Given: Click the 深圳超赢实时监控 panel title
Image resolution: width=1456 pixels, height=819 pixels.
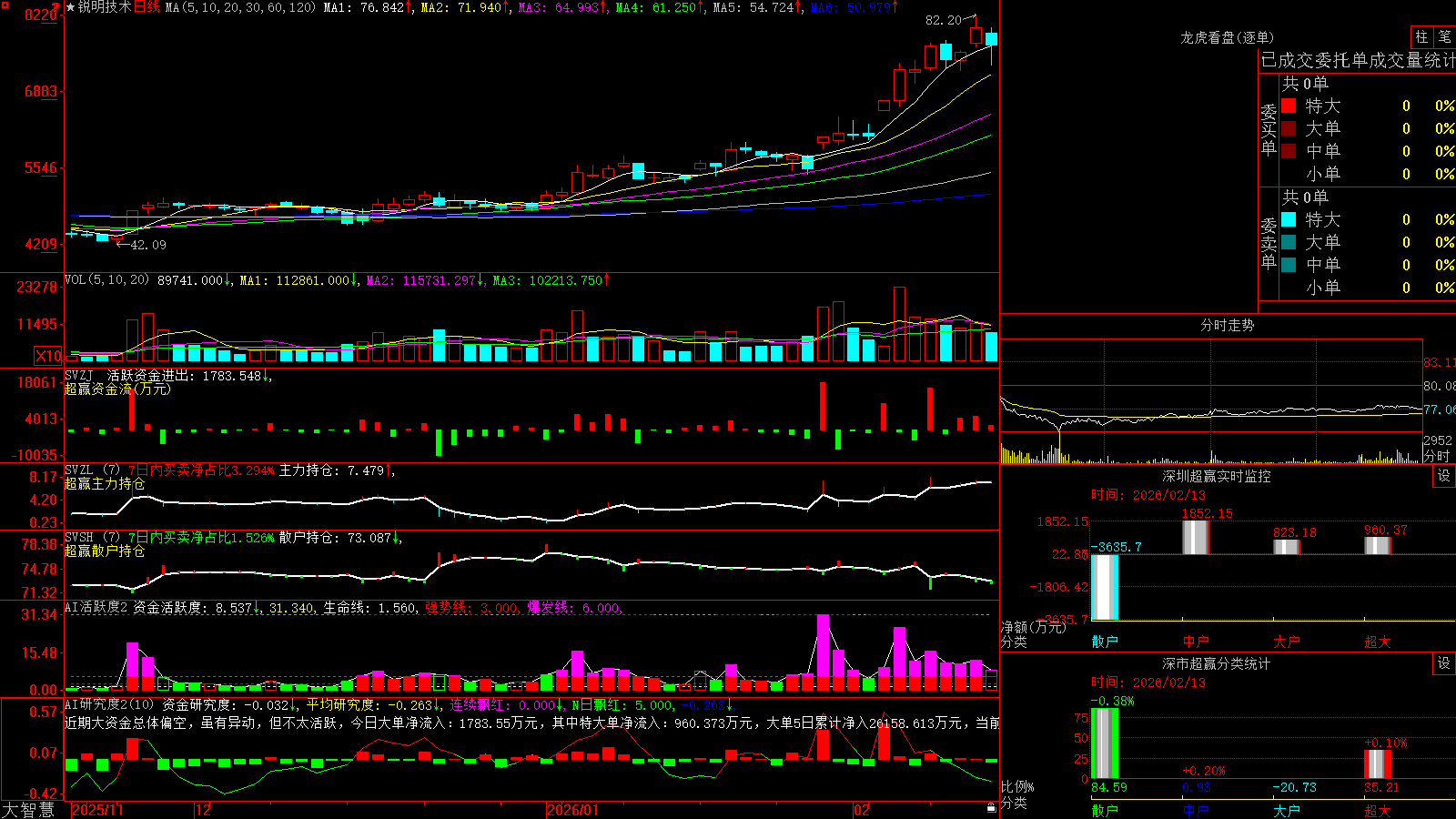Looking at the screenshot, I should tap(1217, 476).
